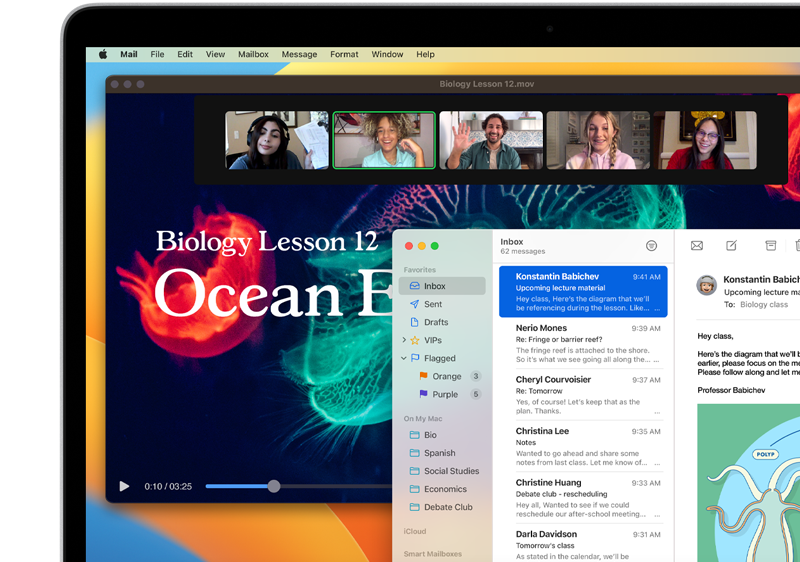Click the Favorites section header
Image resolution: width=800 pixels, height=562 pixels.
[419, 270]
